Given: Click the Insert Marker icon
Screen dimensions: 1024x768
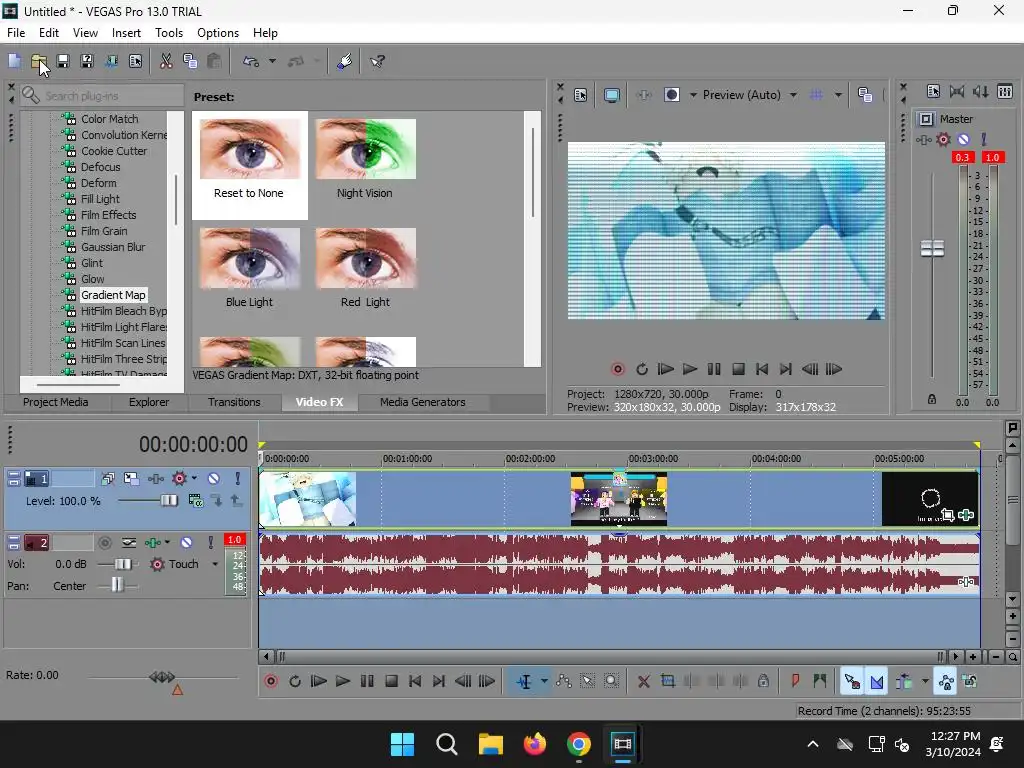Looking at the screenshot, I should (795, 682).
